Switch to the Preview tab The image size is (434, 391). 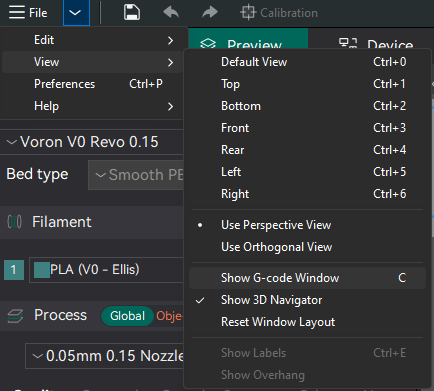[x=248, y=39]
